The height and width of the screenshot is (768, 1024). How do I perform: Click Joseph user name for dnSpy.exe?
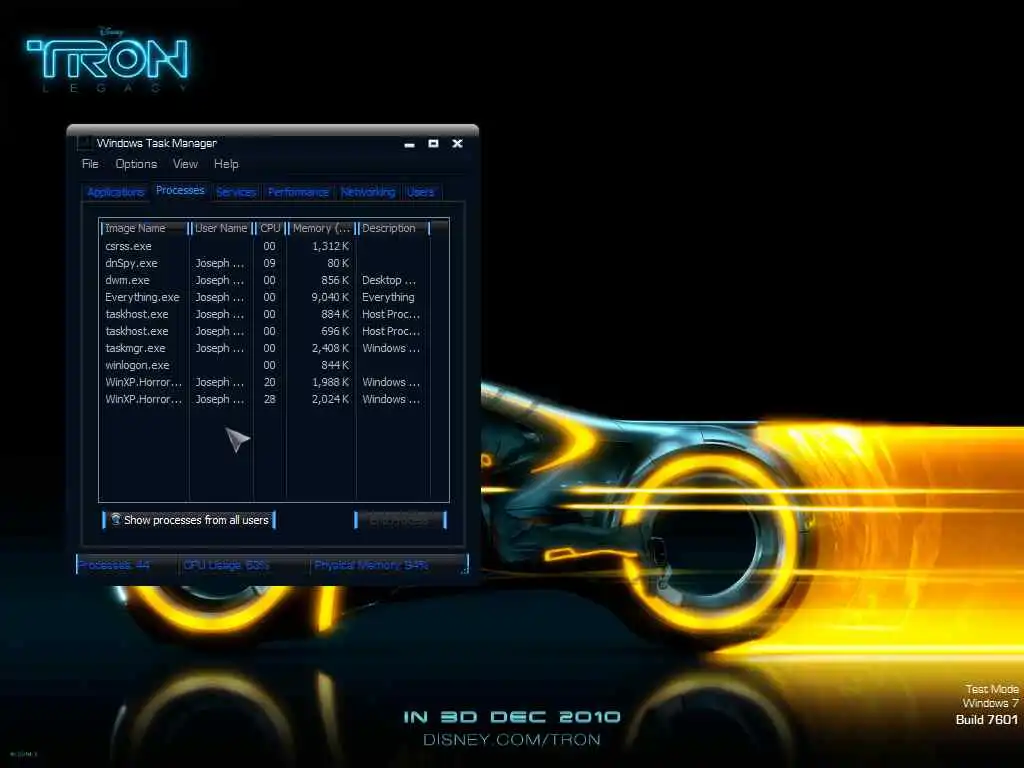pyautogui.click(x=219, y=263)
